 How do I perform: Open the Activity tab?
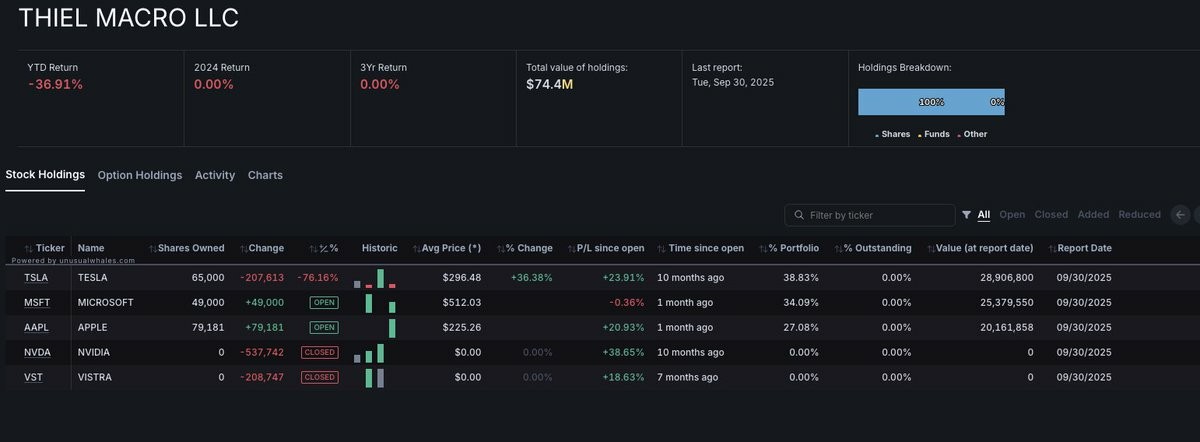click(x=215, y=175)
